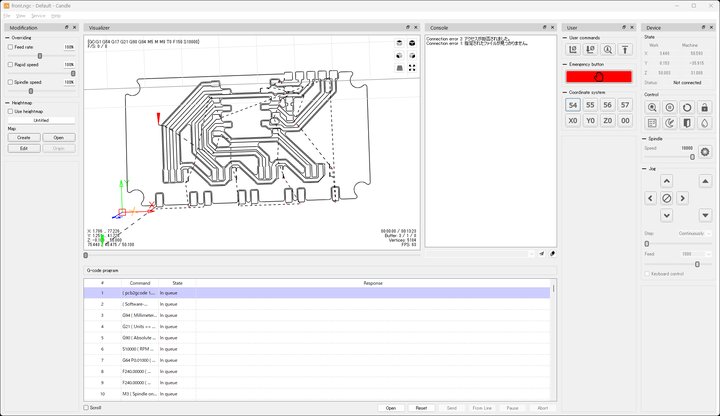Screen dimensions: 720x416
Task: Enable the Keyboard control checkbox
Action: pyautogui.click(x=647, y=274)
